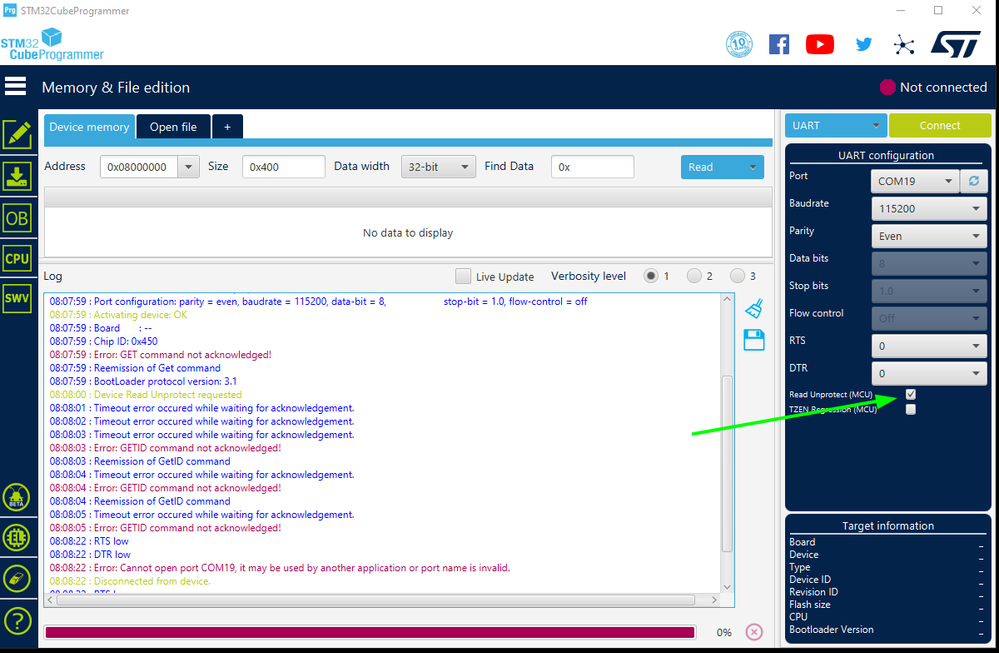Open the ST YouTube channel icon
This screenshot has width=999, height=653.
click(820, 44)
